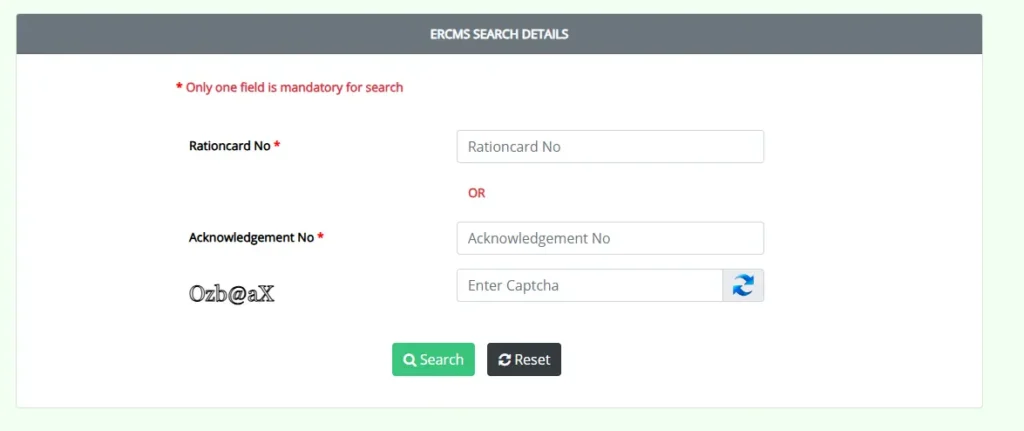Click the circular arrows icon on Reset

click(504, 360)
